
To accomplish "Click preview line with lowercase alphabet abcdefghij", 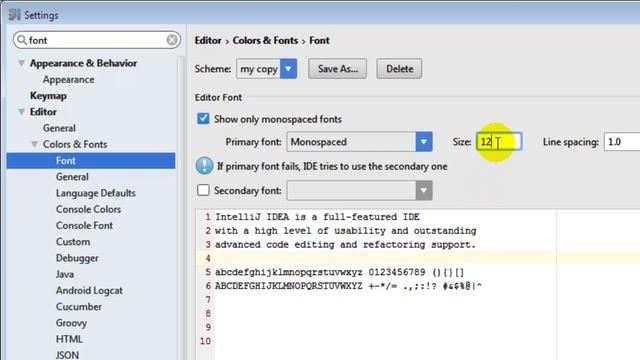I will click(x=340, y=272).
